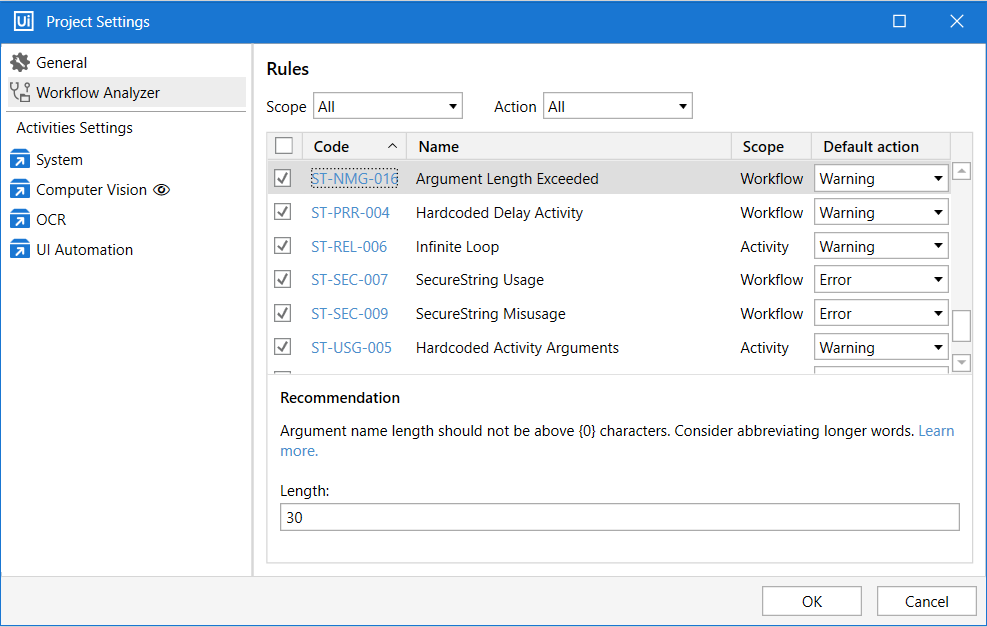Click the UI Automation icon
The width and height of the screenshot is (987, 627).
20,250
